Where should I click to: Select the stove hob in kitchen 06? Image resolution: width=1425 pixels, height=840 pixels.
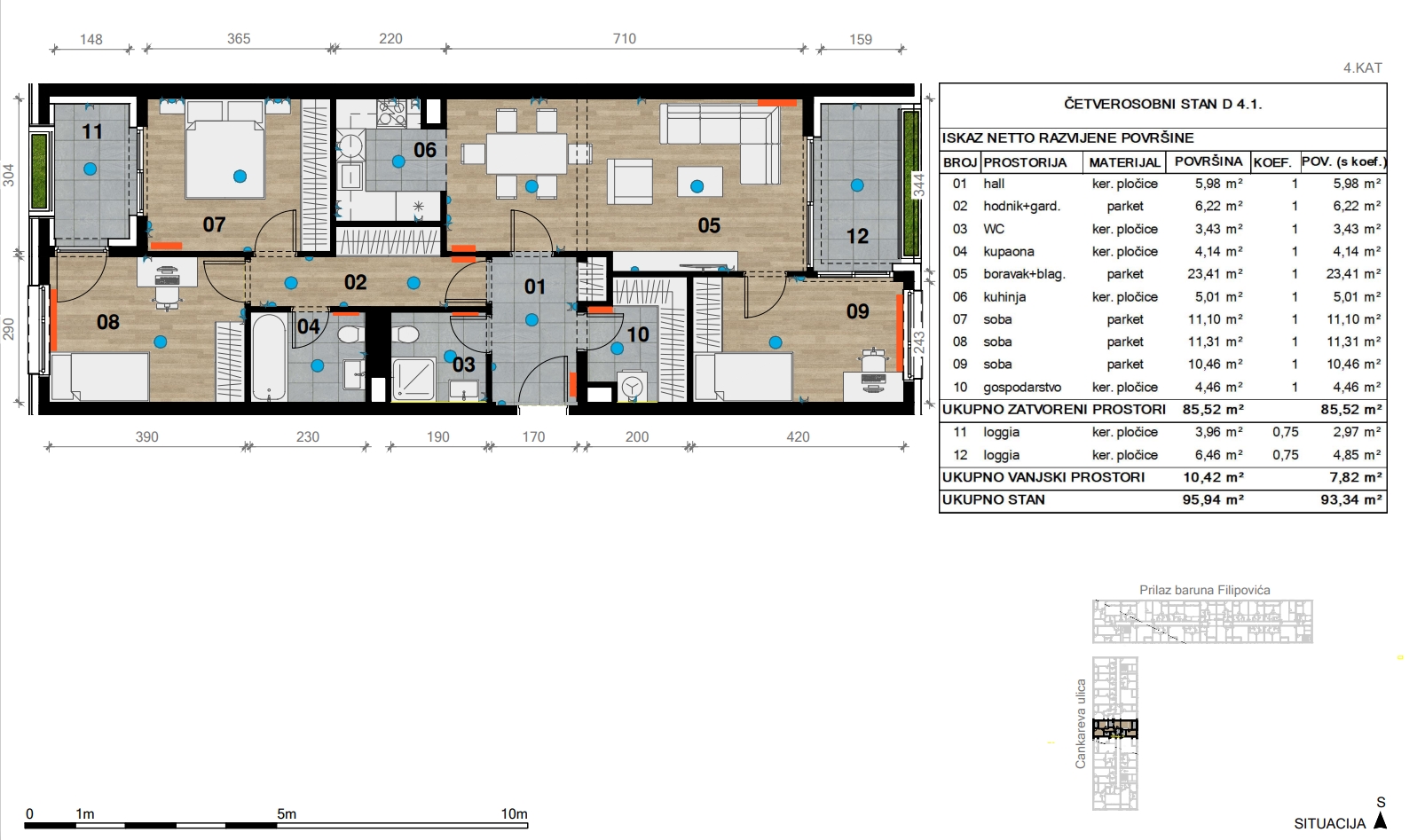(x=391, y=113)
